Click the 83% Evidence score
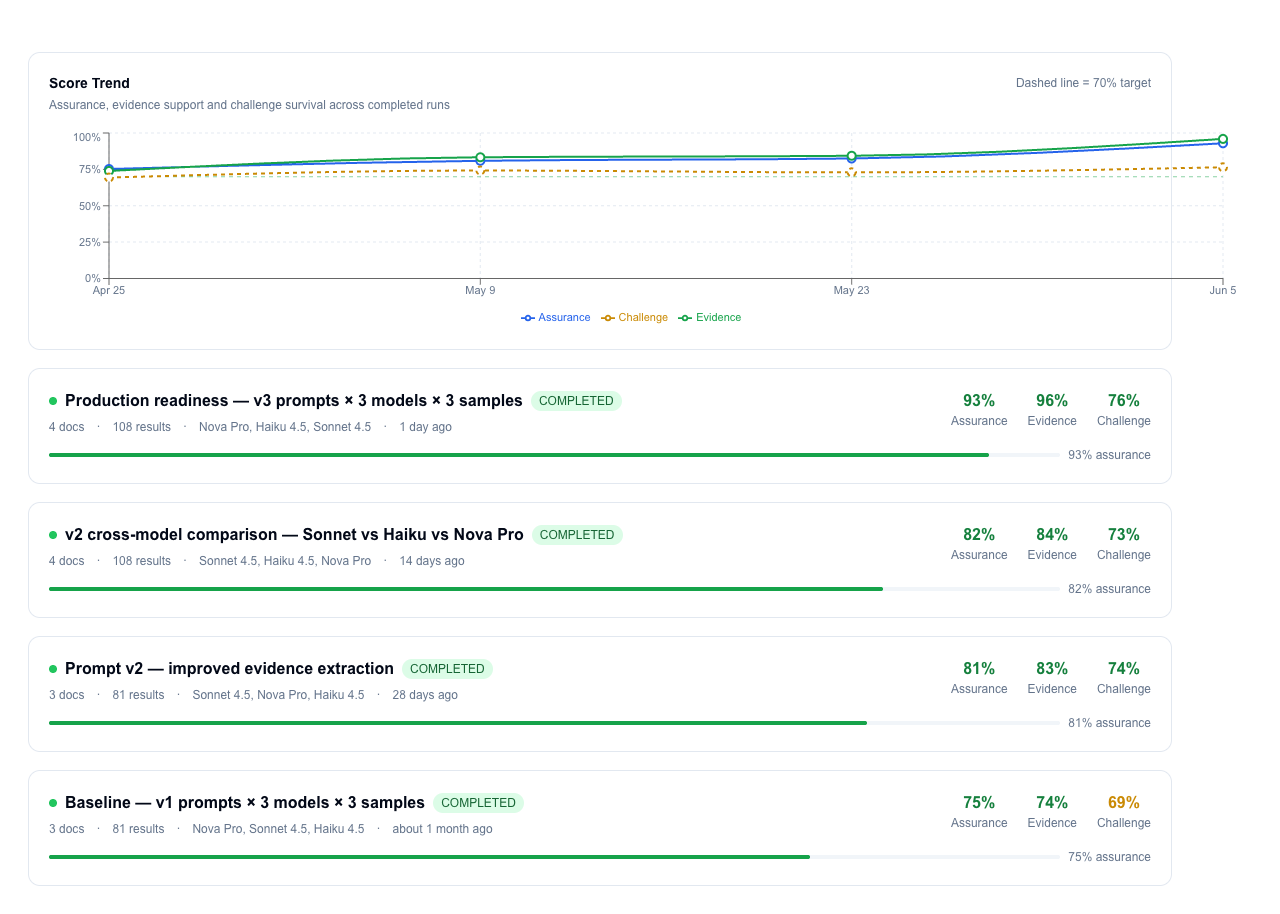The width and height of the screenshot is (1280, 914). [1052, 669]
